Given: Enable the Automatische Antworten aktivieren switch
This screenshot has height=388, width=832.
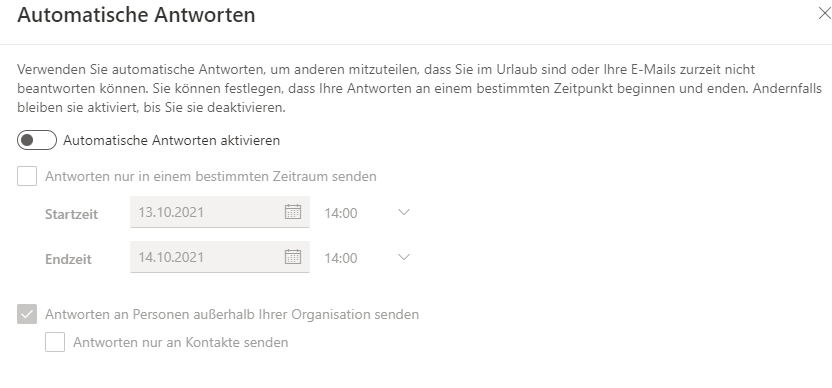Looking at the screenshot, I should tap(37, 140).
